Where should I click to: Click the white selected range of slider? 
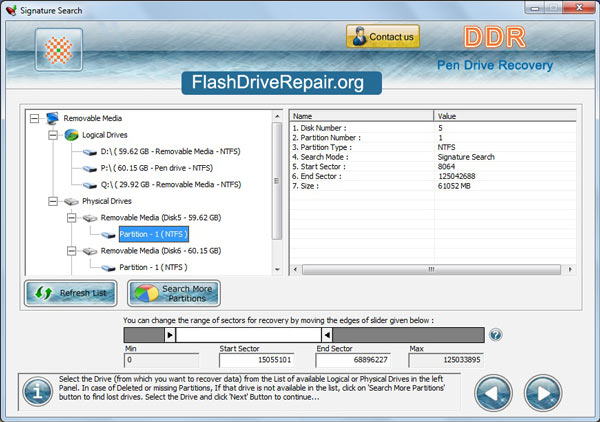point(248,335)
